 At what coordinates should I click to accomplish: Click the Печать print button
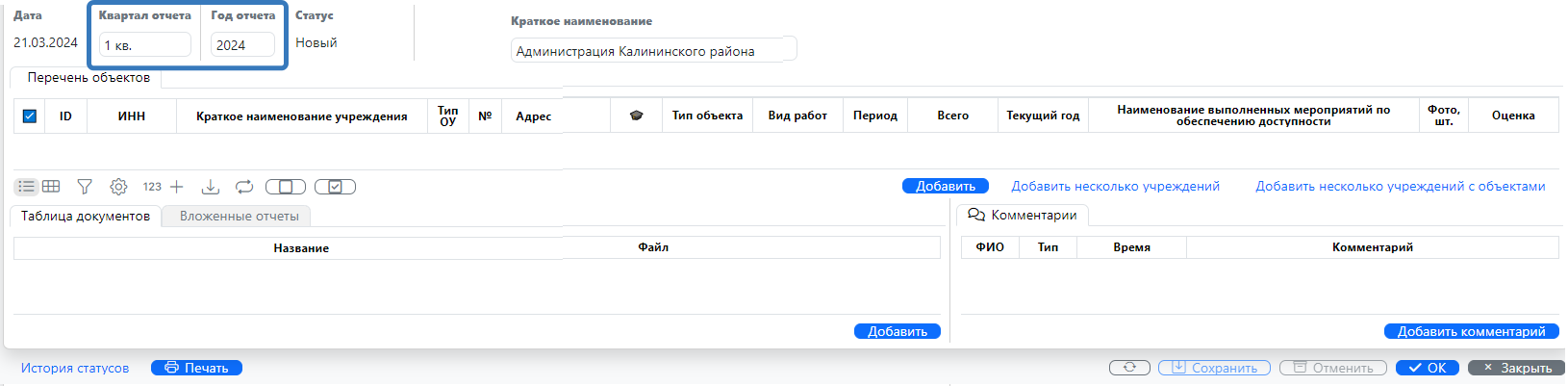pos(196,368)
